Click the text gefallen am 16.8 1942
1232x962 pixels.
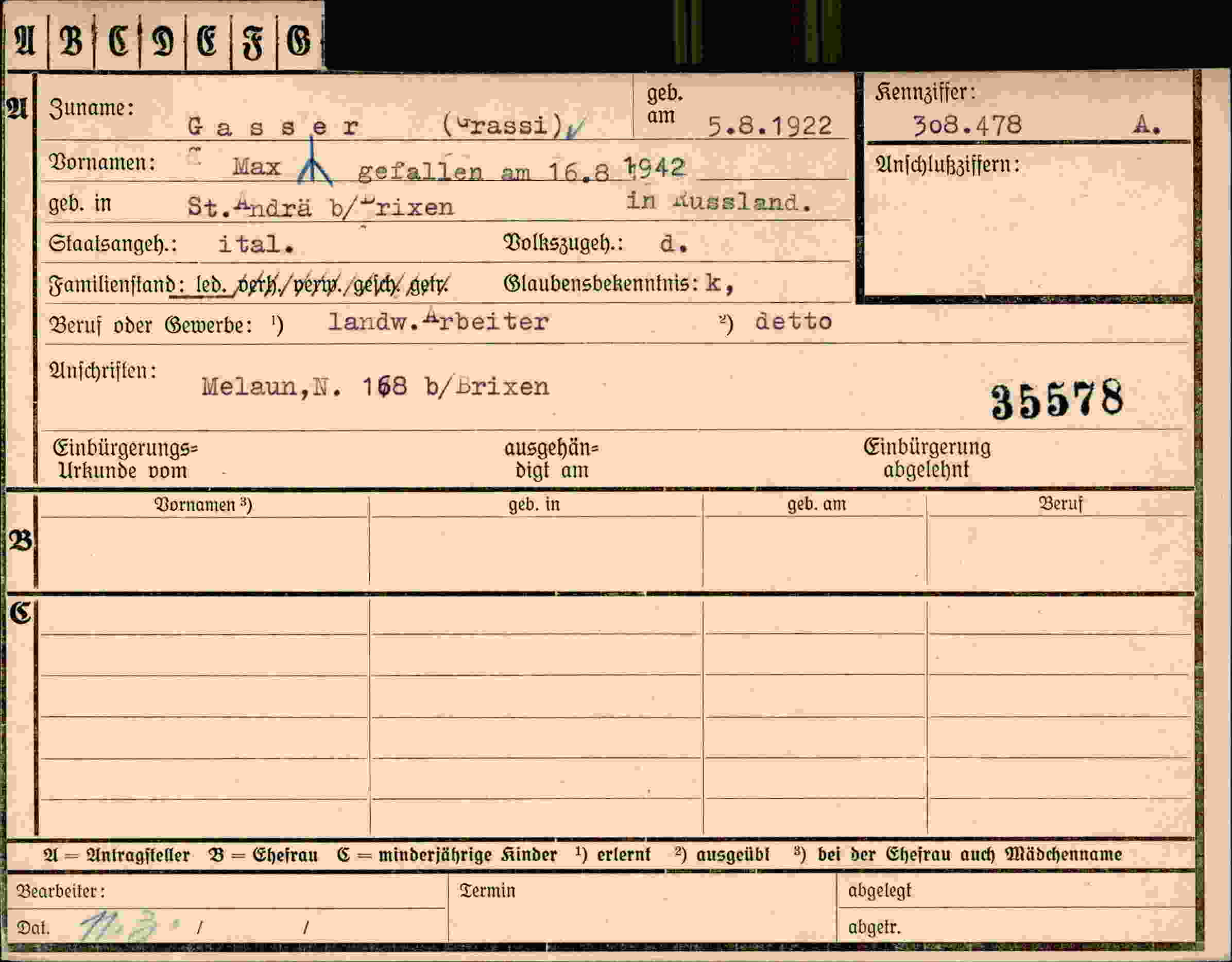[522, 169]
